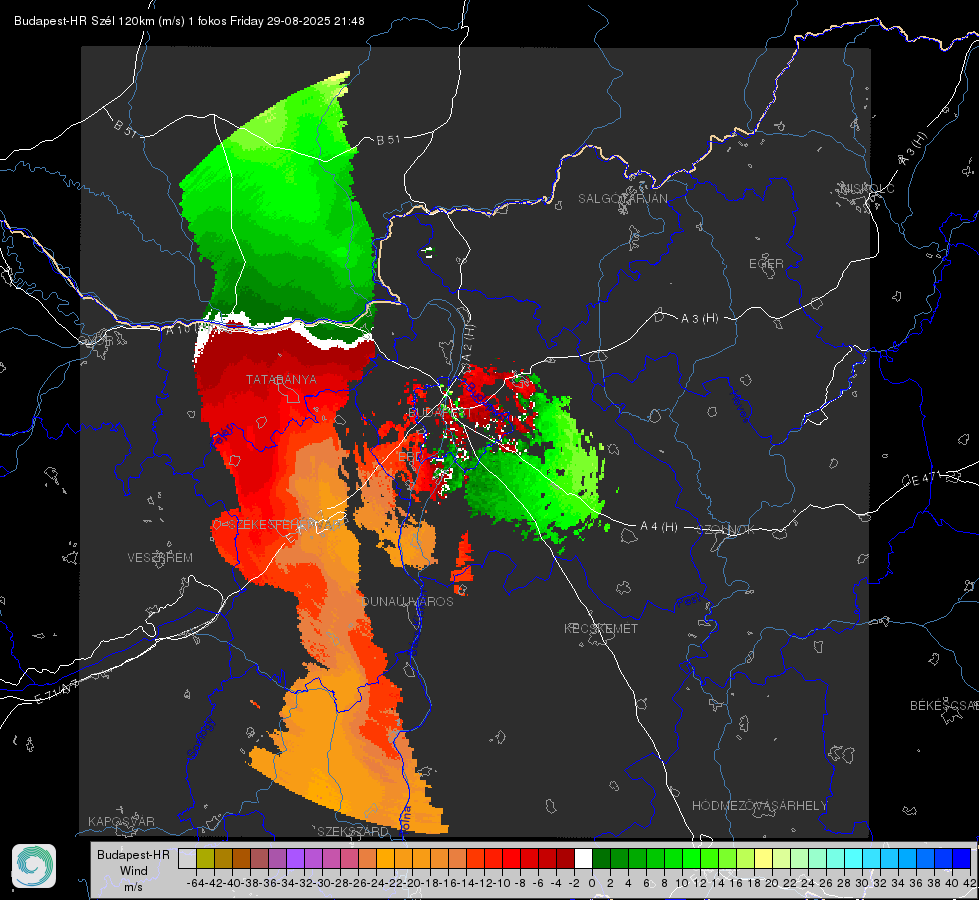Click the white legend swatch between -2 and 0
Viewport: 979px width, 900px height.
(583, 859)
